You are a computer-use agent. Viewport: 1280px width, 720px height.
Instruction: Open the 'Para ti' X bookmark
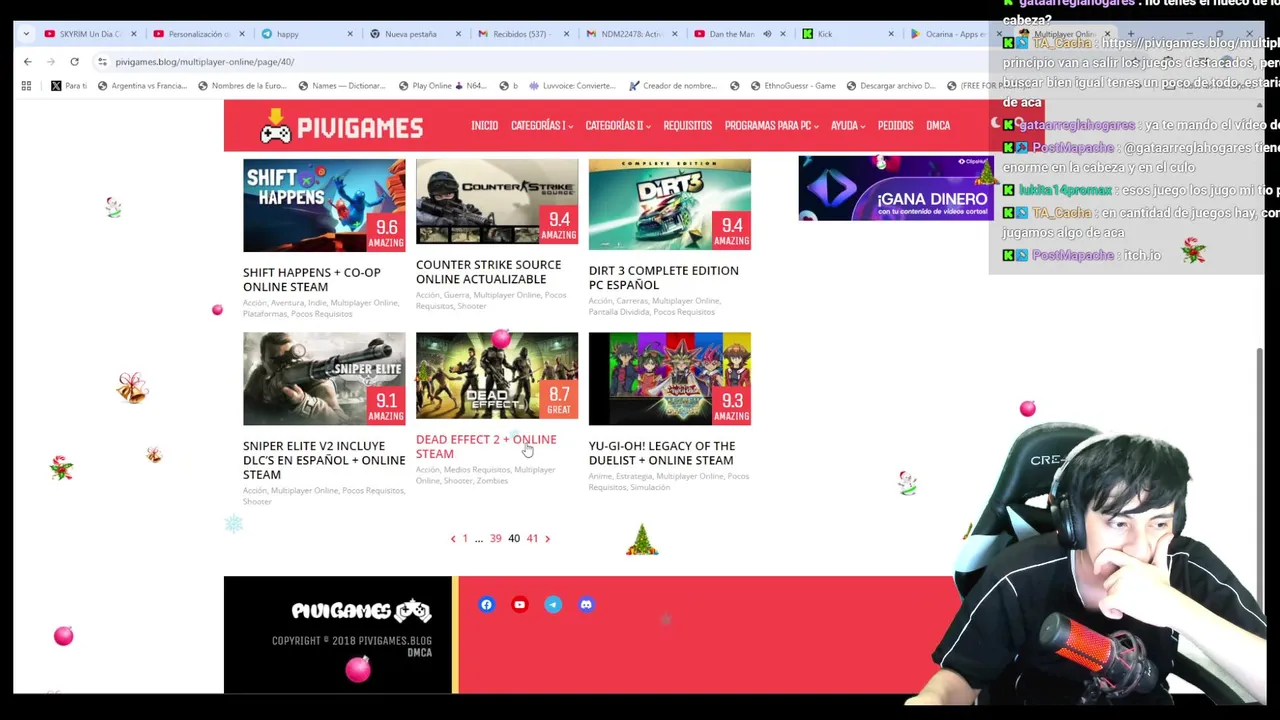[x=69, y=86]
